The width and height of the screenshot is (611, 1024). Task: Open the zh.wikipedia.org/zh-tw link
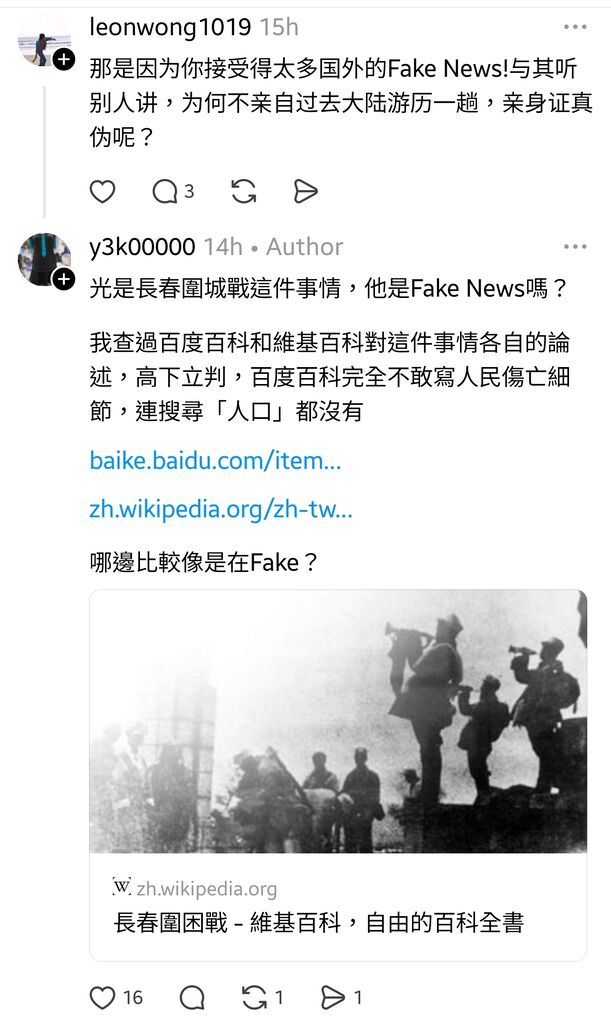tap(221, 508)
